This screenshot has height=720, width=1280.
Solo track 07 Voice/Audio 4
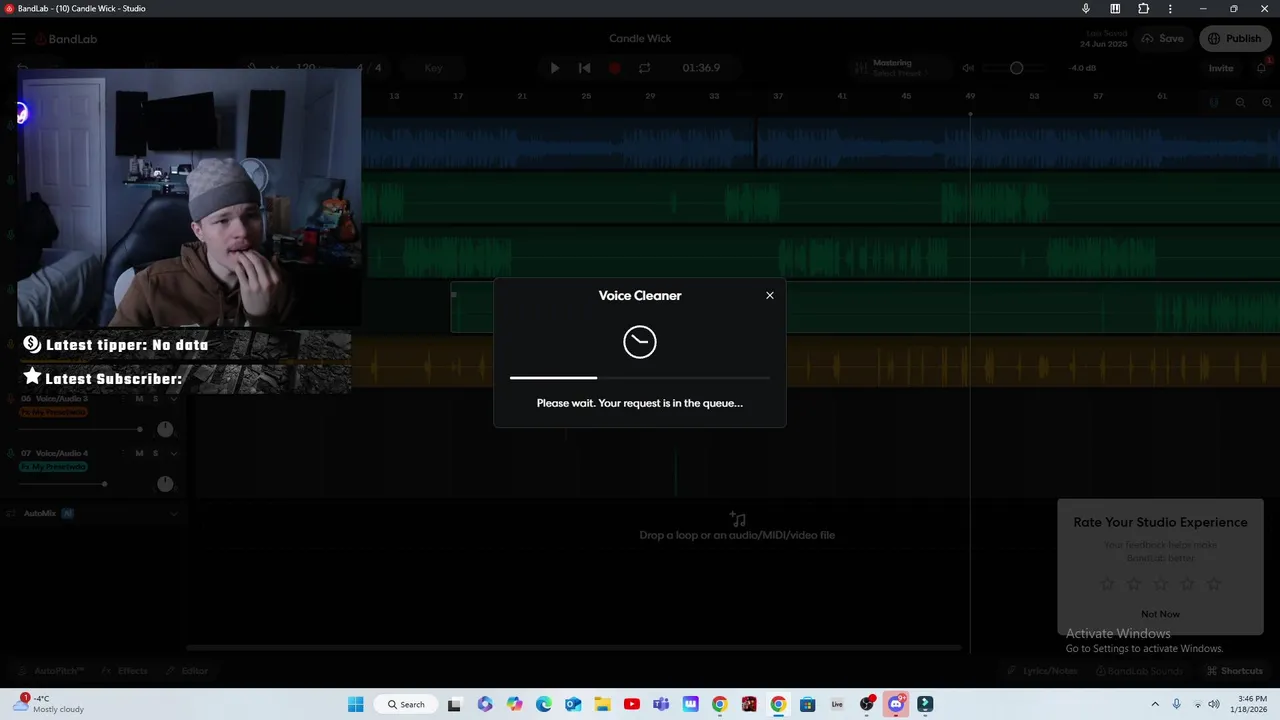coord(155,453)
